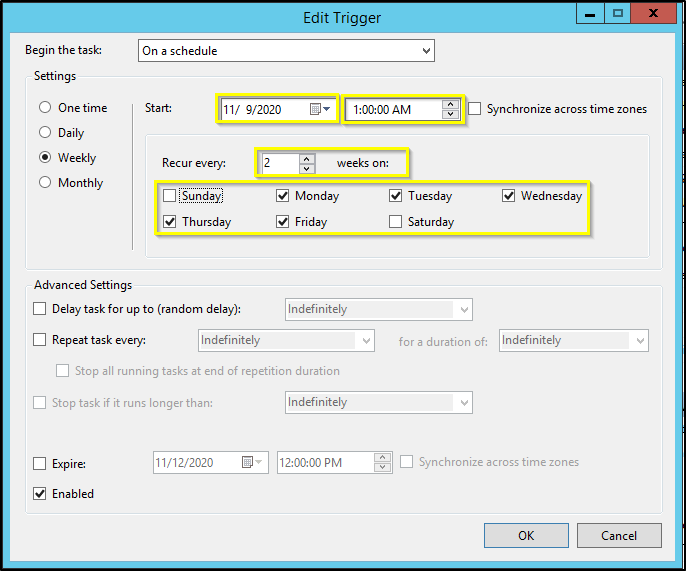Enable Delay task for up to random delay
This screenshot has height=571, width=686.
[x=39, y=309]
